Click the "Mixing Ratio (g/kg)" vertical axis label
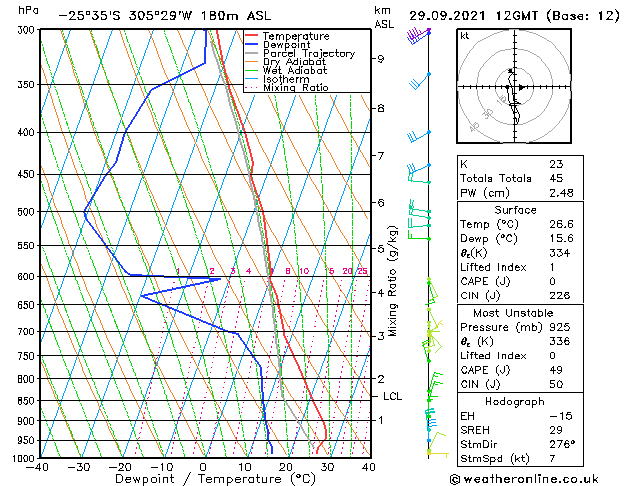The image size is (629, 486). point(392,281)
